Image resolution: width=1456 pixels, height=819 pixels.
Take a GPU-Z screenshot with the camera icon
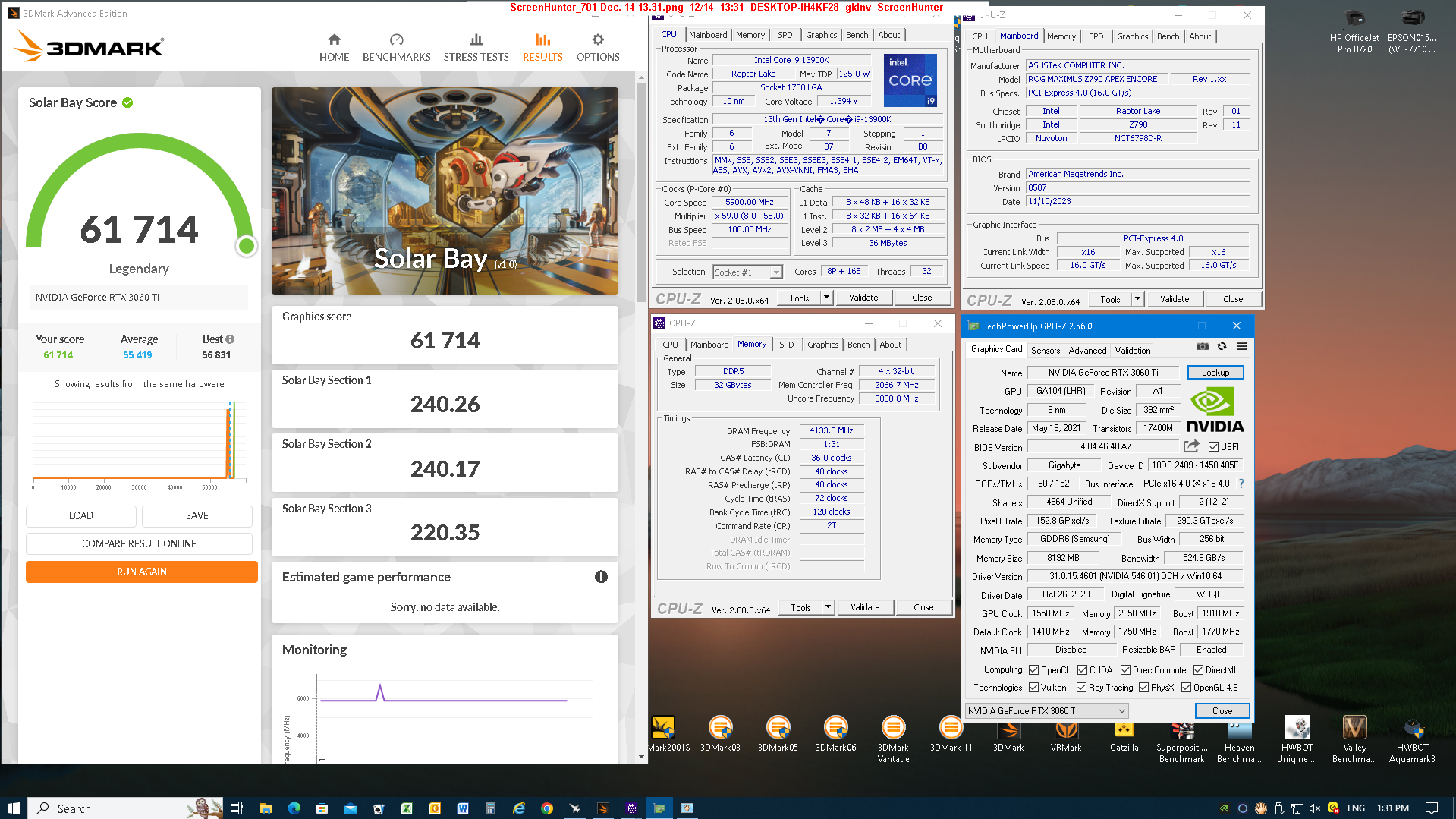coord(1202,346)
